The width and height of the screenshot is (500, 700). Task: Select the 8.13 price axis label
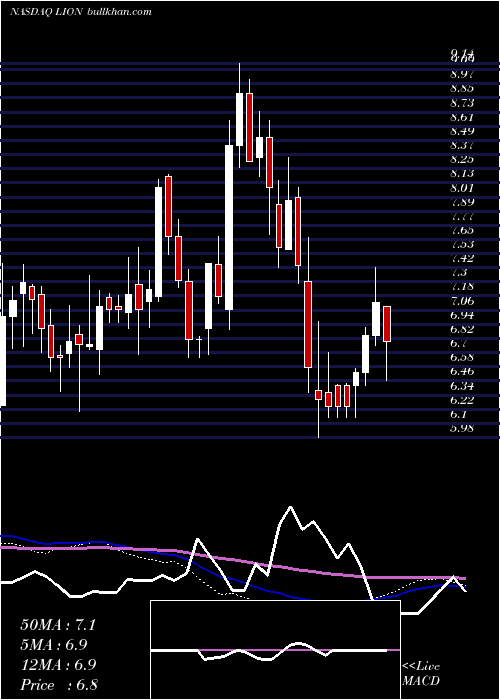[462, 173]
